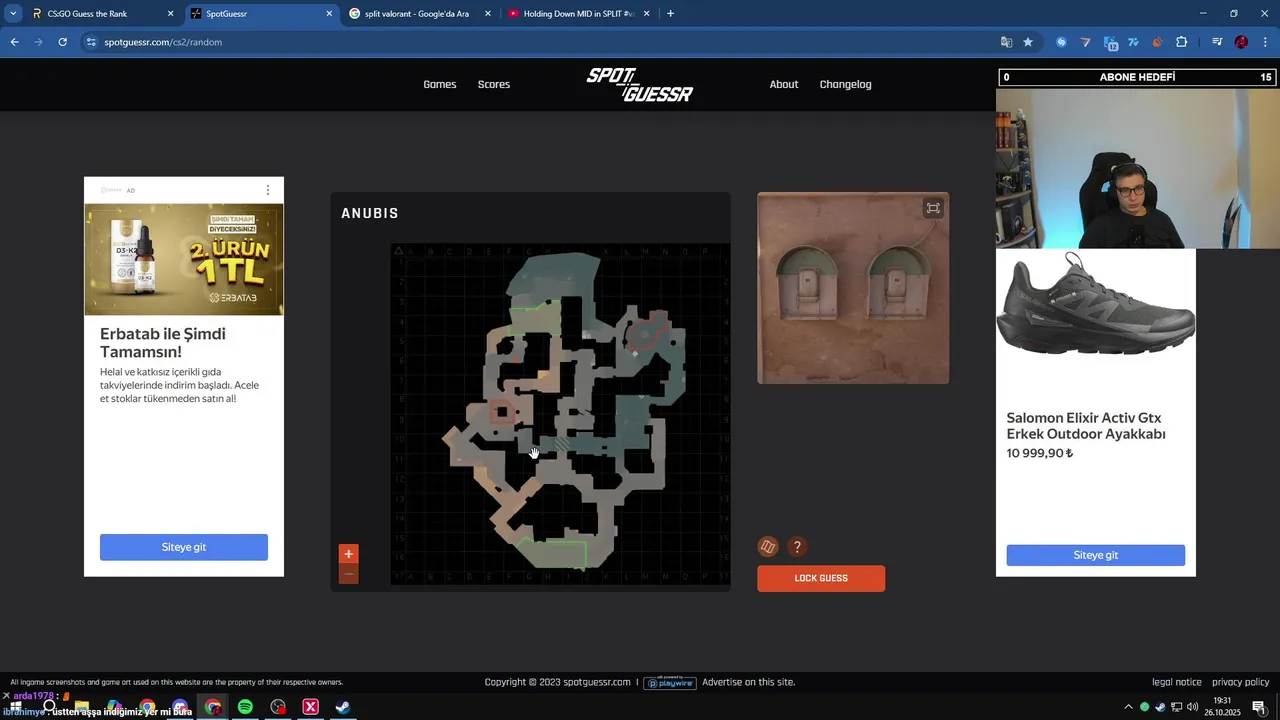Click the Playwire logo in footer
Image resolution: width=1280 pixels, height=720 pixels.
(669, 682)
